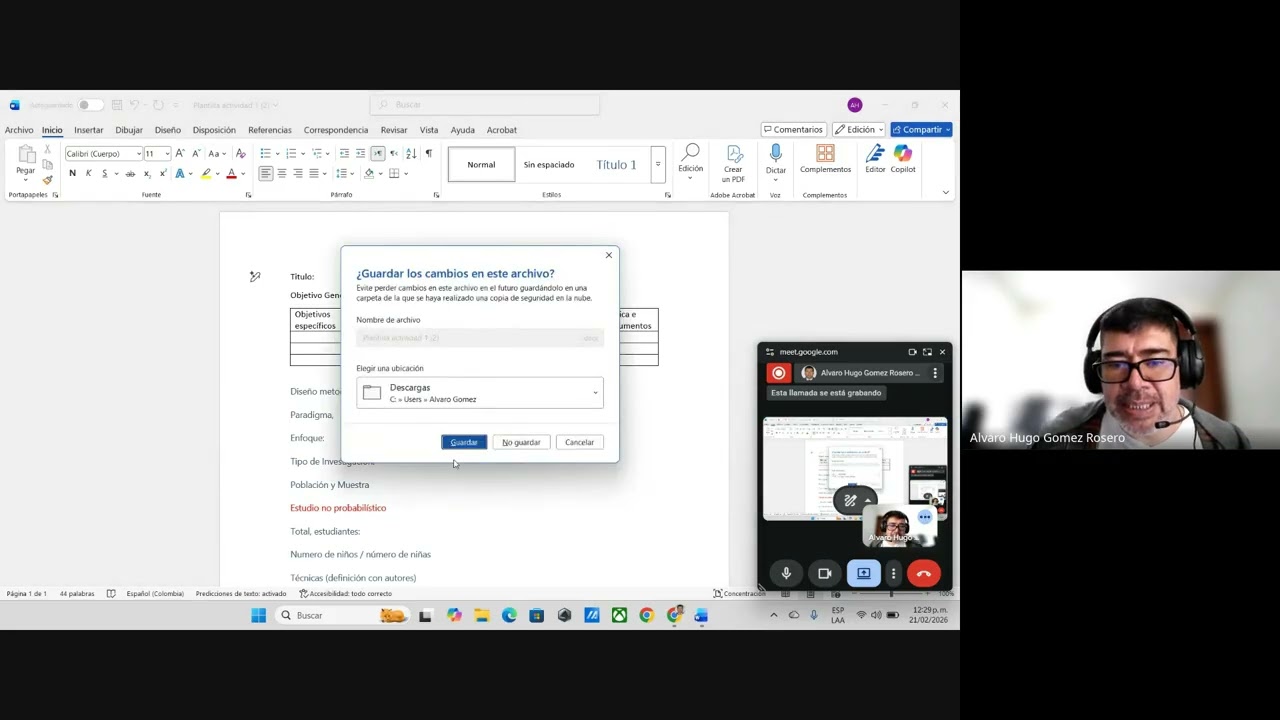Pick the yellow text highlight color
Screen dimensions: 1280x720
tap(206, 174)
